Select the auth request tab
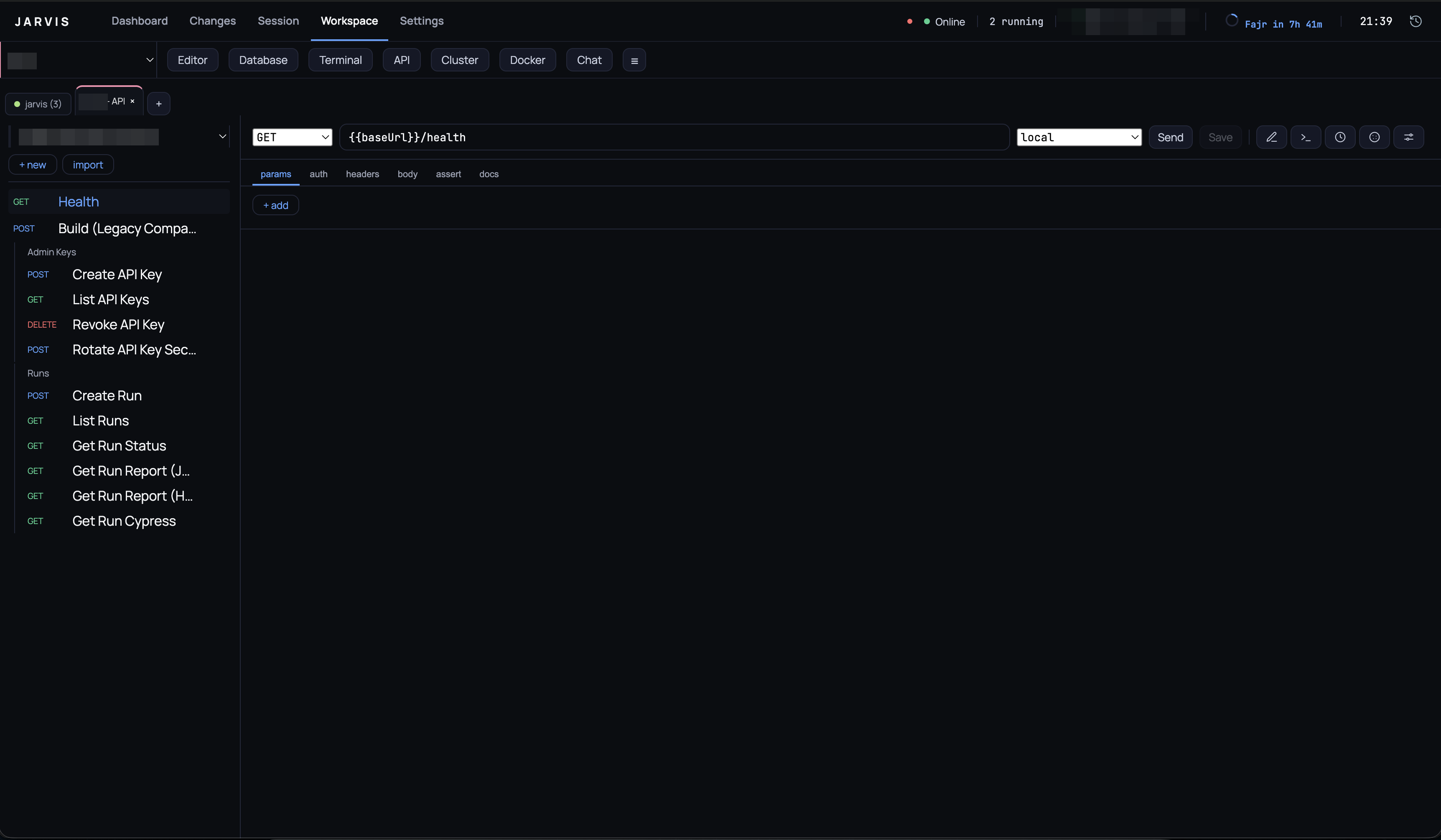 point(318,174)
